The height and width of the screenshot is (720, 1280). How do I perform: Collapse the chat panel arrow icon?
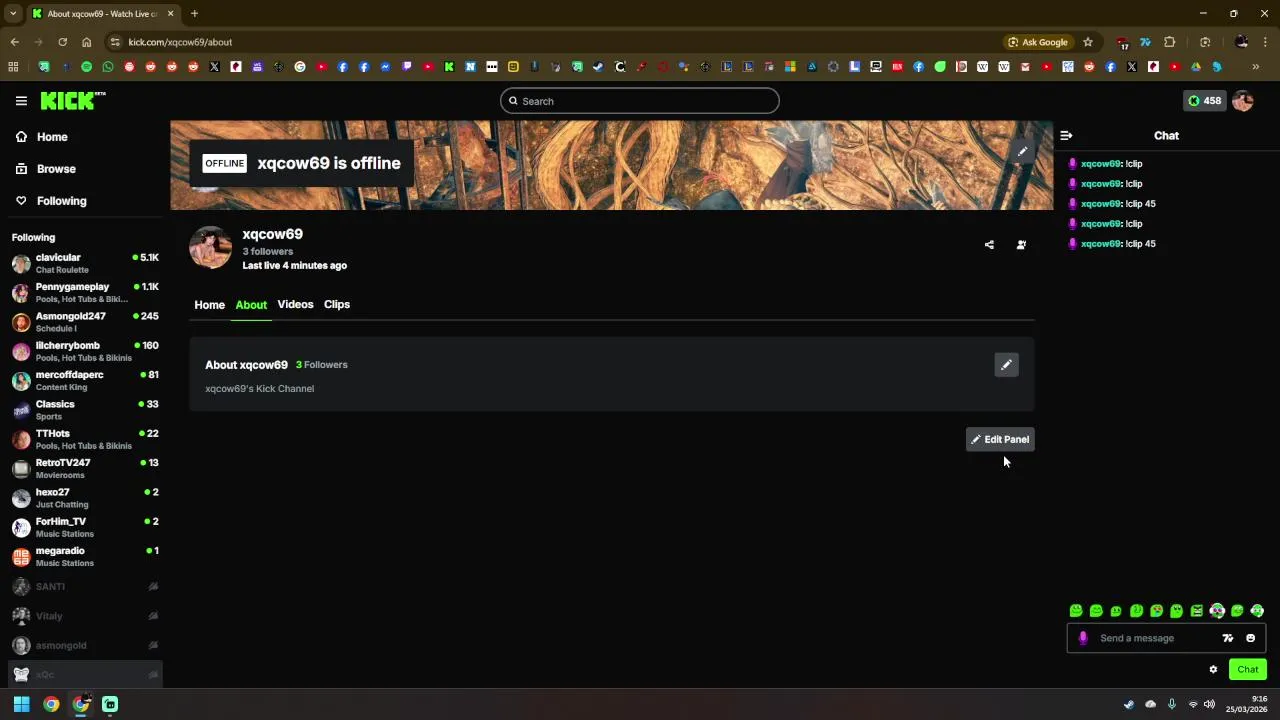[1066, 135]
